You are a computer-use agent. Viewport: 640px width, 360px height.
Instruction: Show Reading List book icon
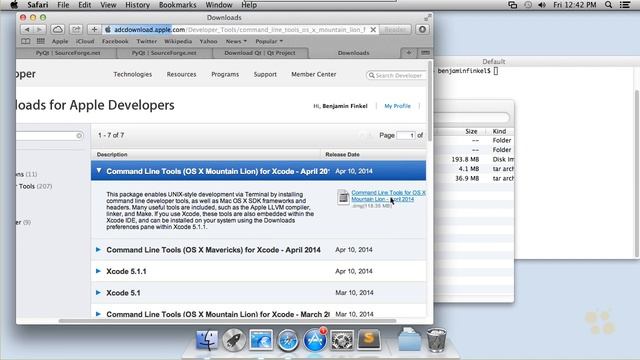pos(26,41)
